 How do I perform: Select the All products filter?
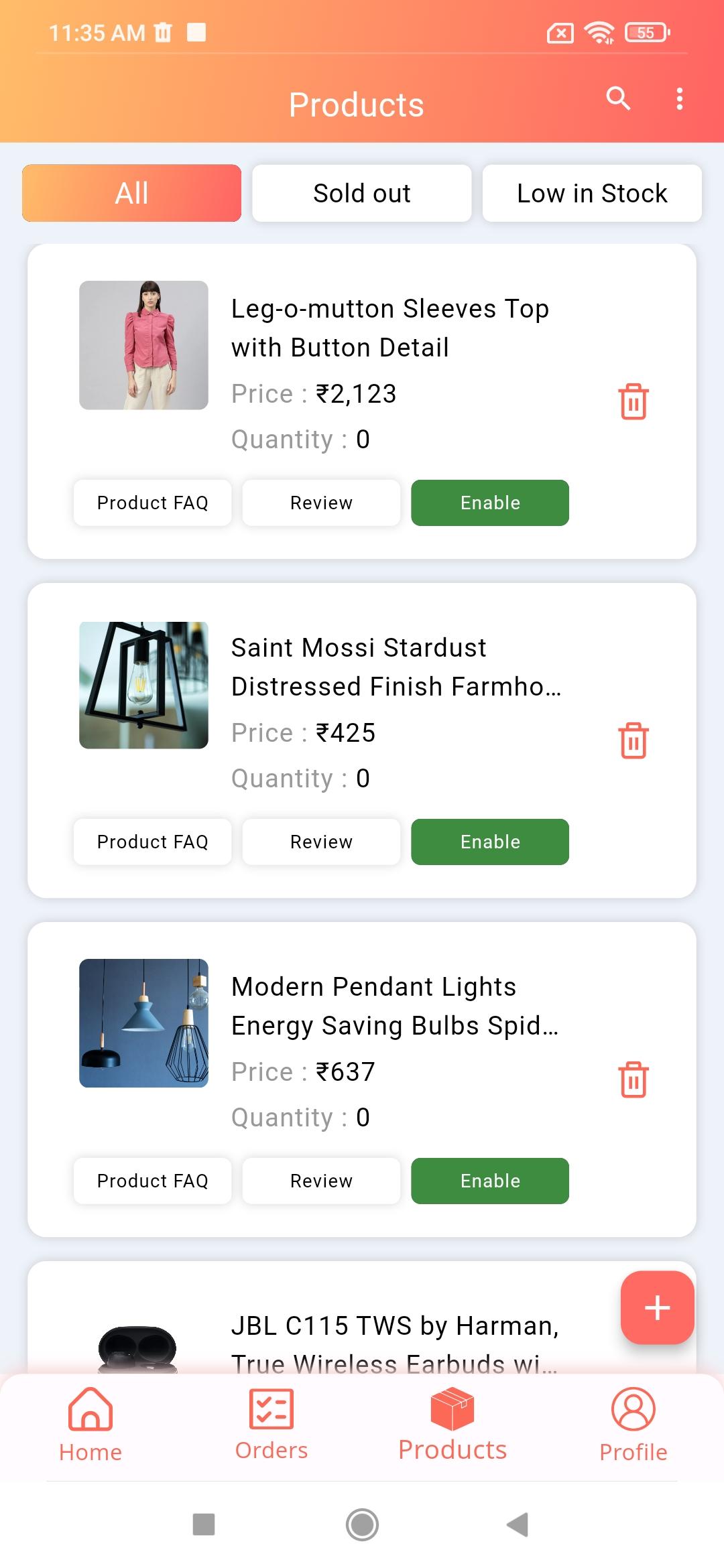(131, 193)
